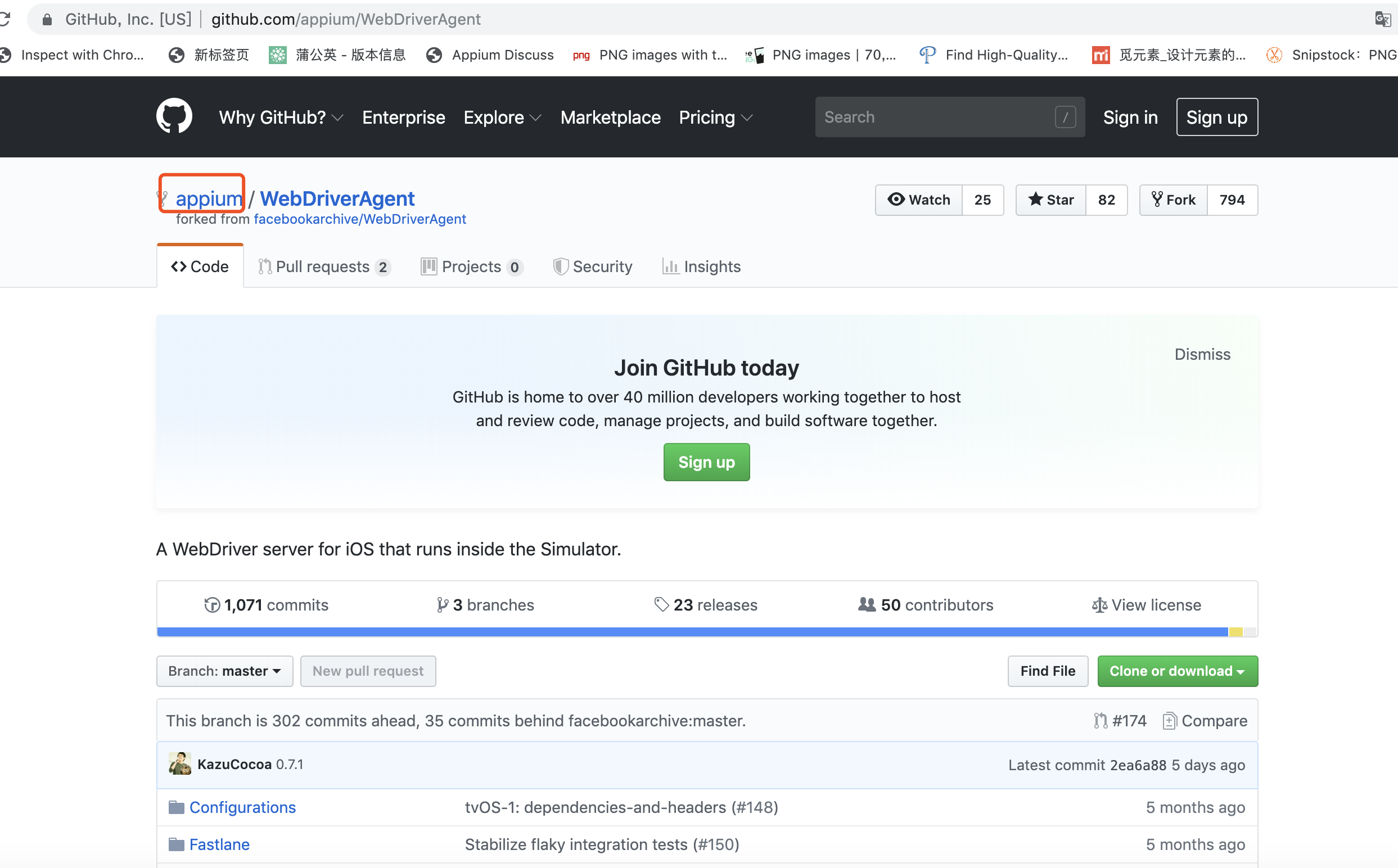Click the 23 releases tag icon
This screenshot has height=868, width=1398.
point(661,604)
